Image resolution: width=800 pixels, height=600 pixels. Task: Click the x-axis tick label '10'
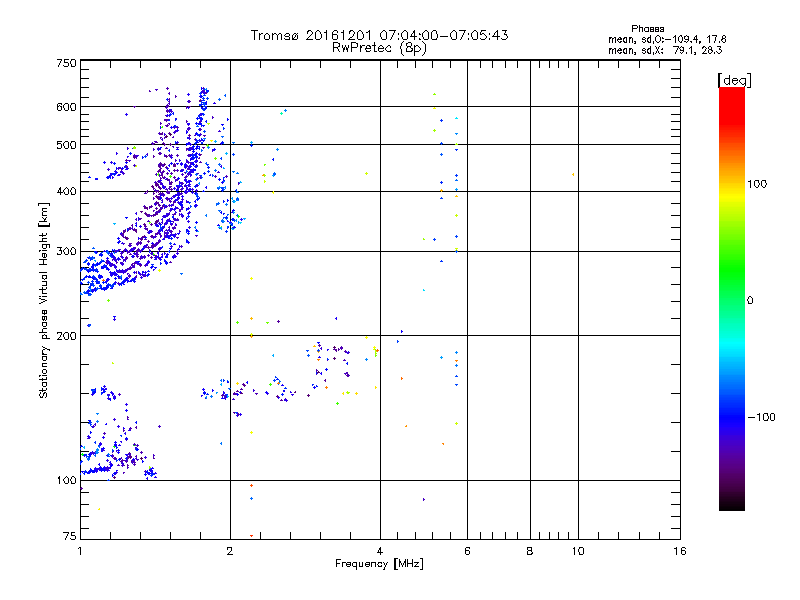coord(578,551)
